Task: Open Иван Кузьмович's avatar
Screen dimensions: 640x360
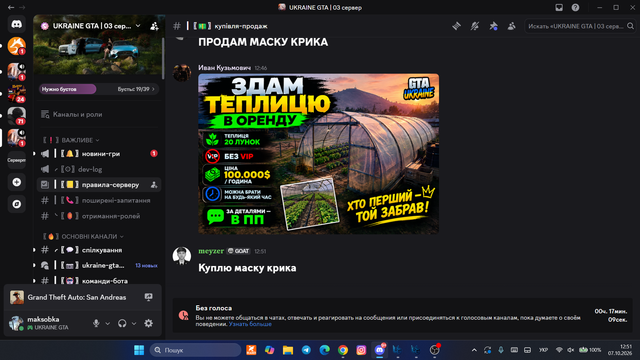Action: (x=182, y=72)
